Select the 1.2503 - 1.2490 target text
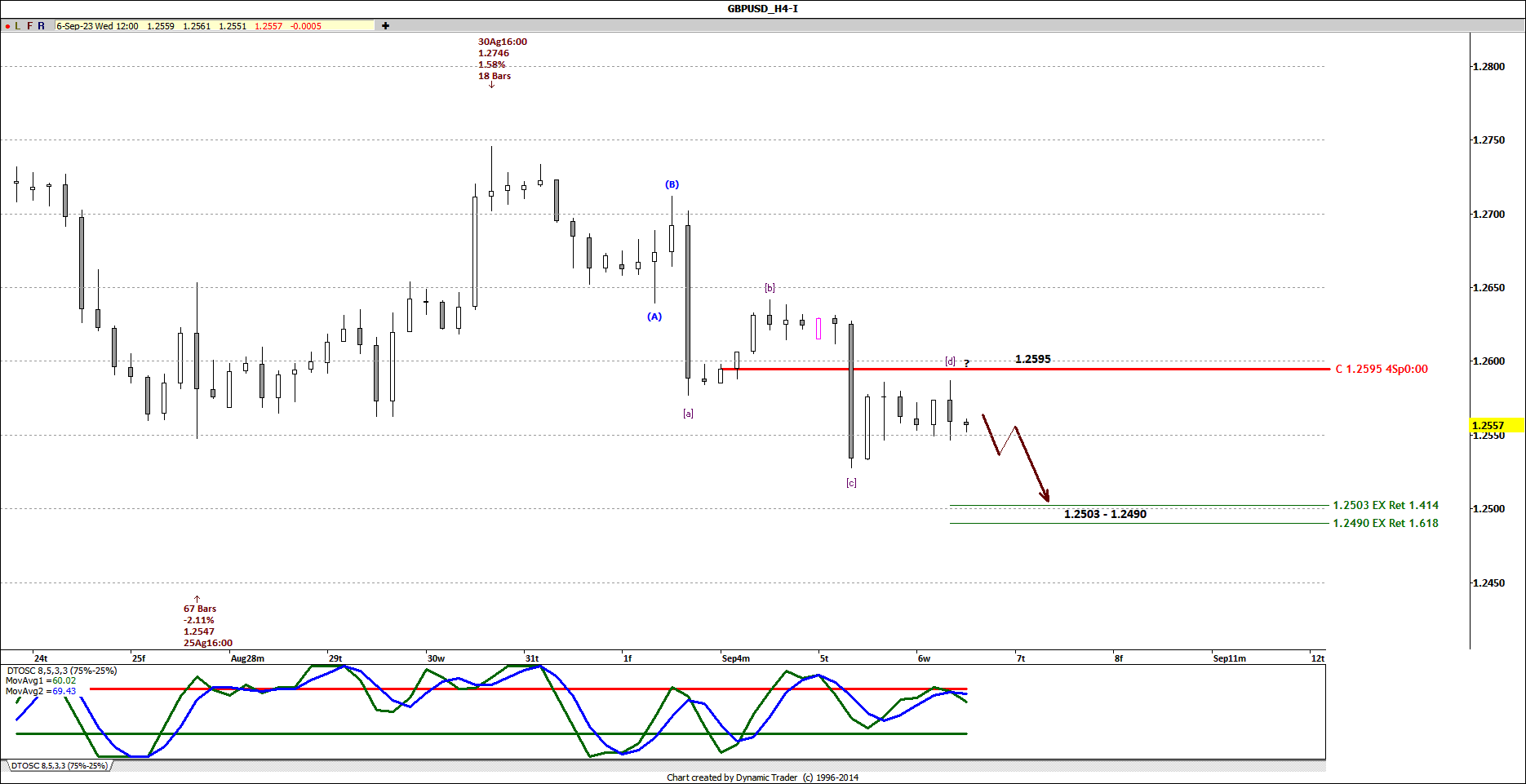Screen dimensions: 1526x784 pos(1105,514)
